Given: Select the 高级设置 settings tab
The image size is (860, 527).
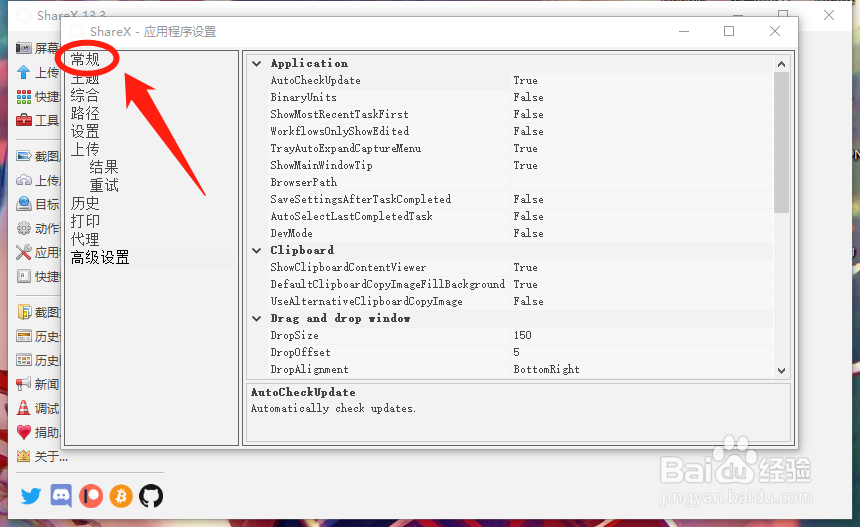Looking at the screenshot, I should pos(100,258).
